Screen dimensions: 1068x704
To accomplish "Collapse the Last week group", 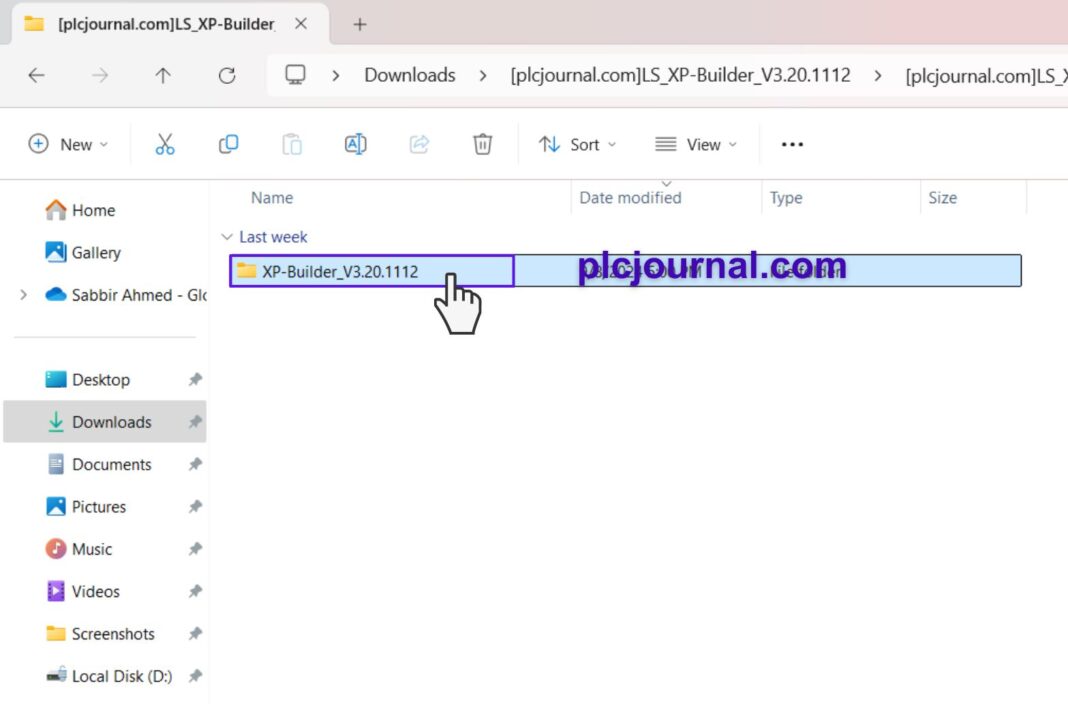I will (227, 237).
